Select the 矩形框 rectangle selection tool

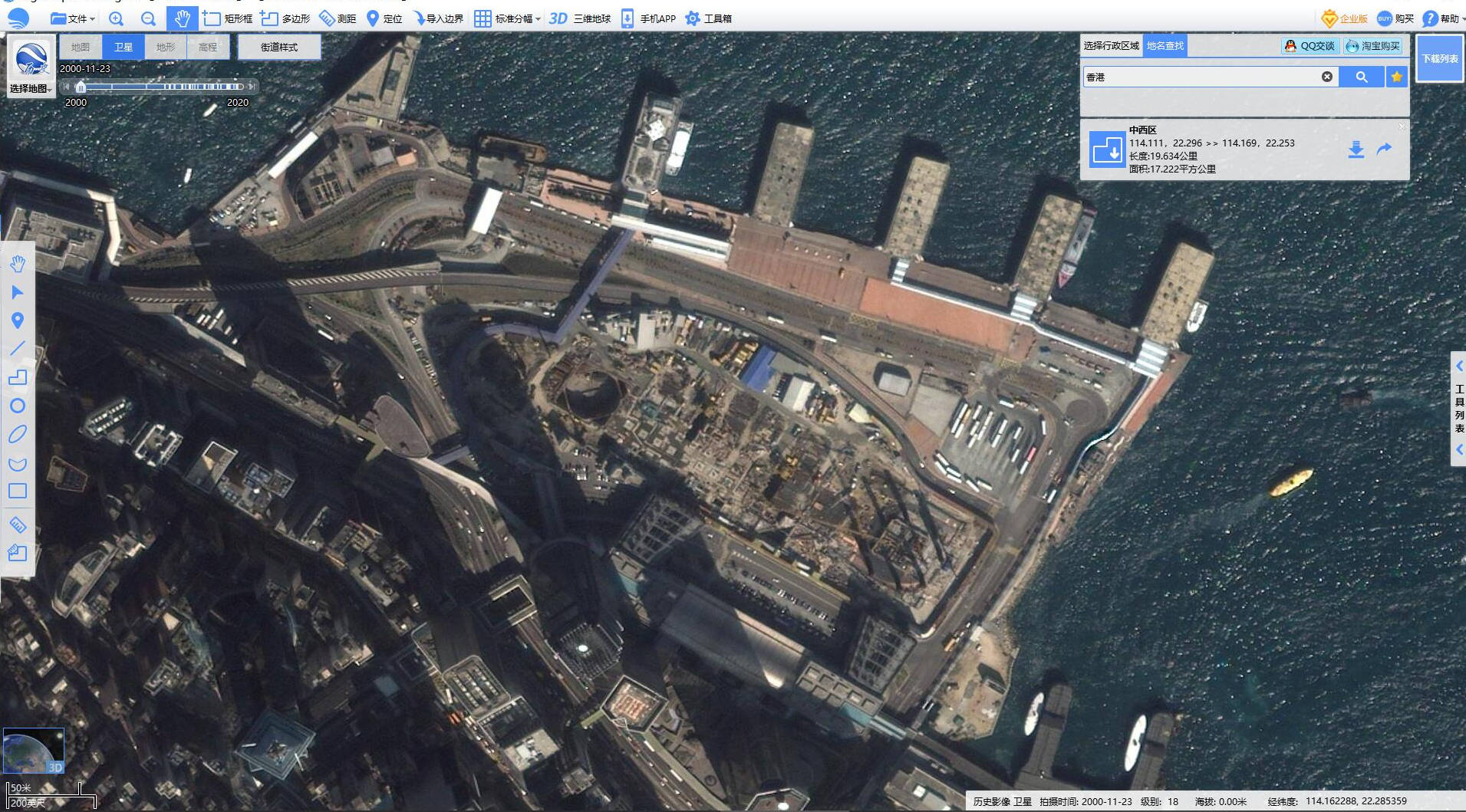click(227, 18)
